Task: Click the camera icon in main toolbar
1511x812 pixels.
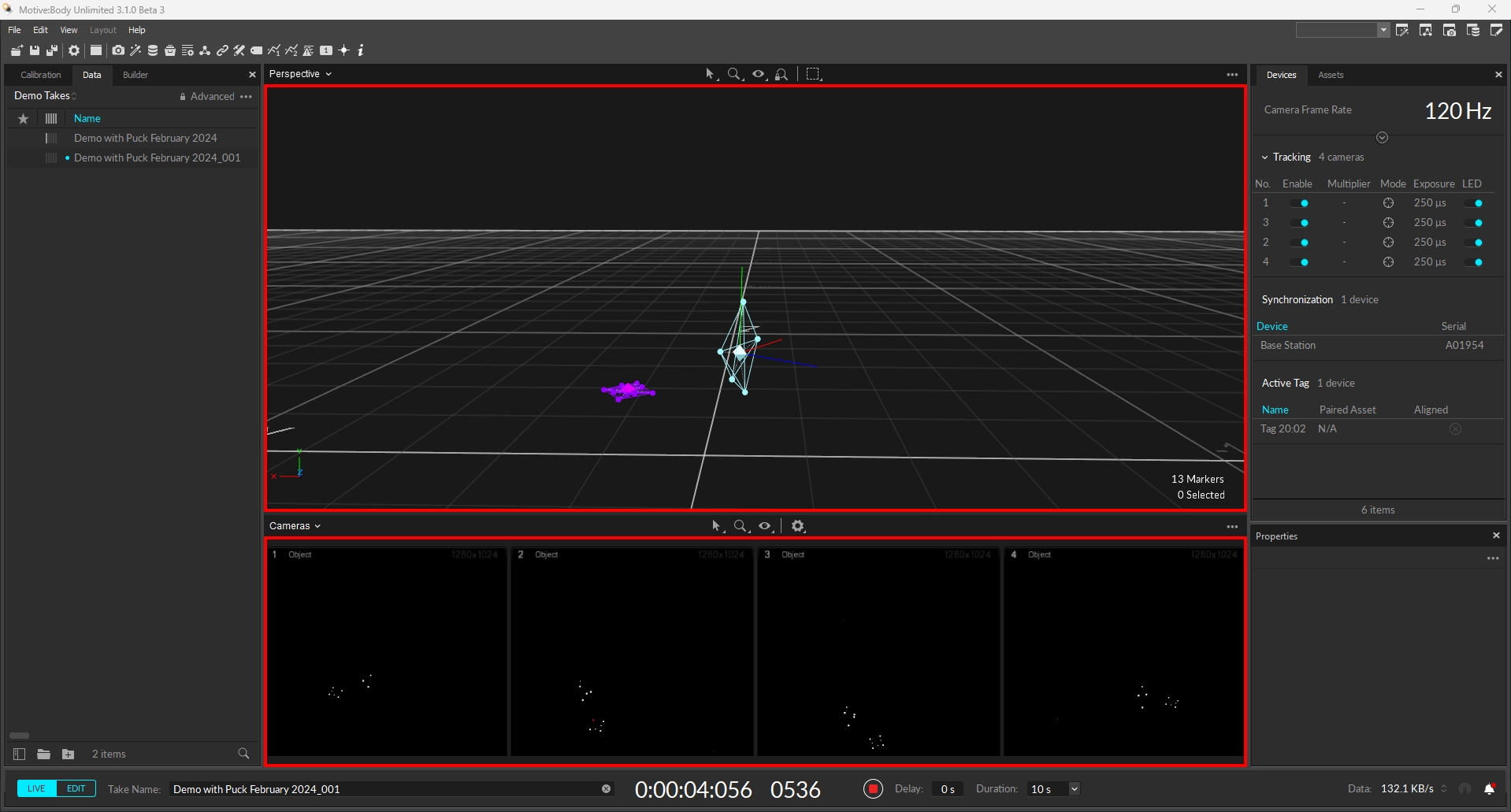Action: point(118,50)
